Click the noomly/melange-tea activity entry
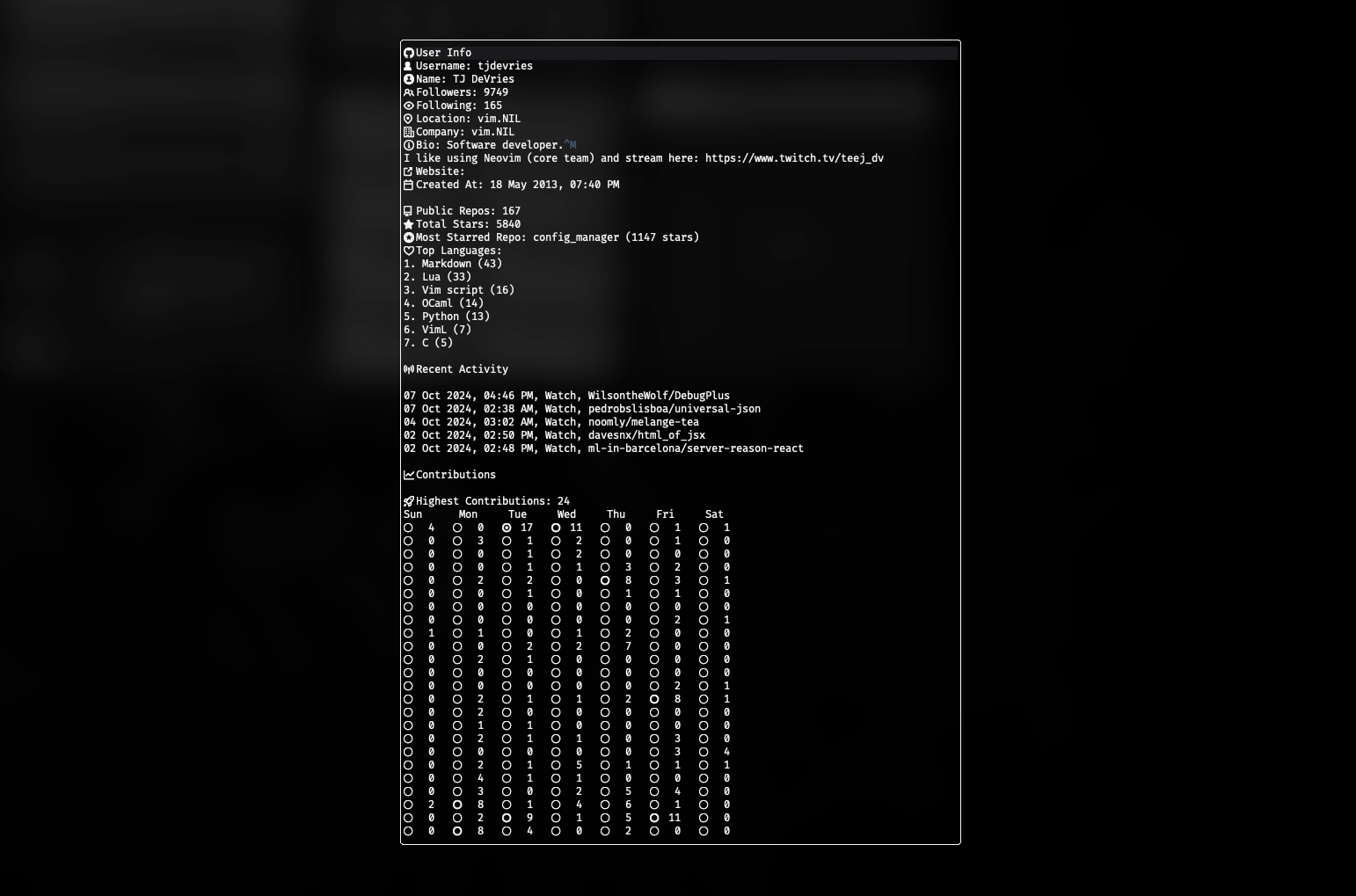The image size is (1356, 896). point(551,422)
